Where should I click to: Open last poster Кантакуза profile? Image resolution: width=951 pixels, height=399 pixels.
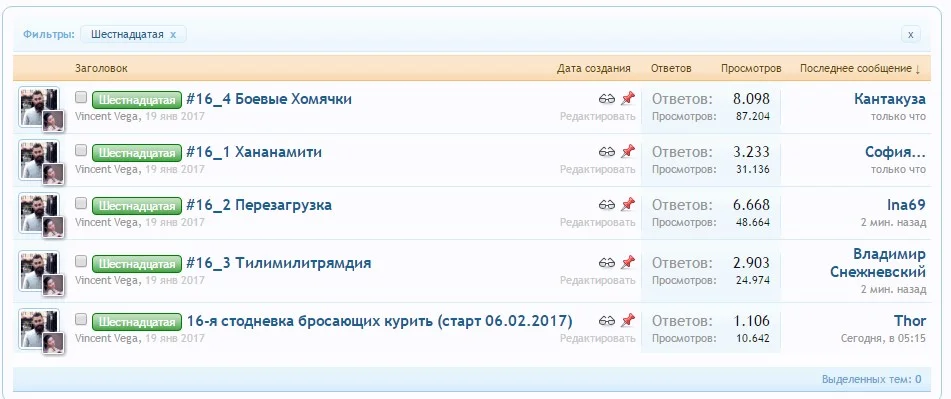coord(890,99)
